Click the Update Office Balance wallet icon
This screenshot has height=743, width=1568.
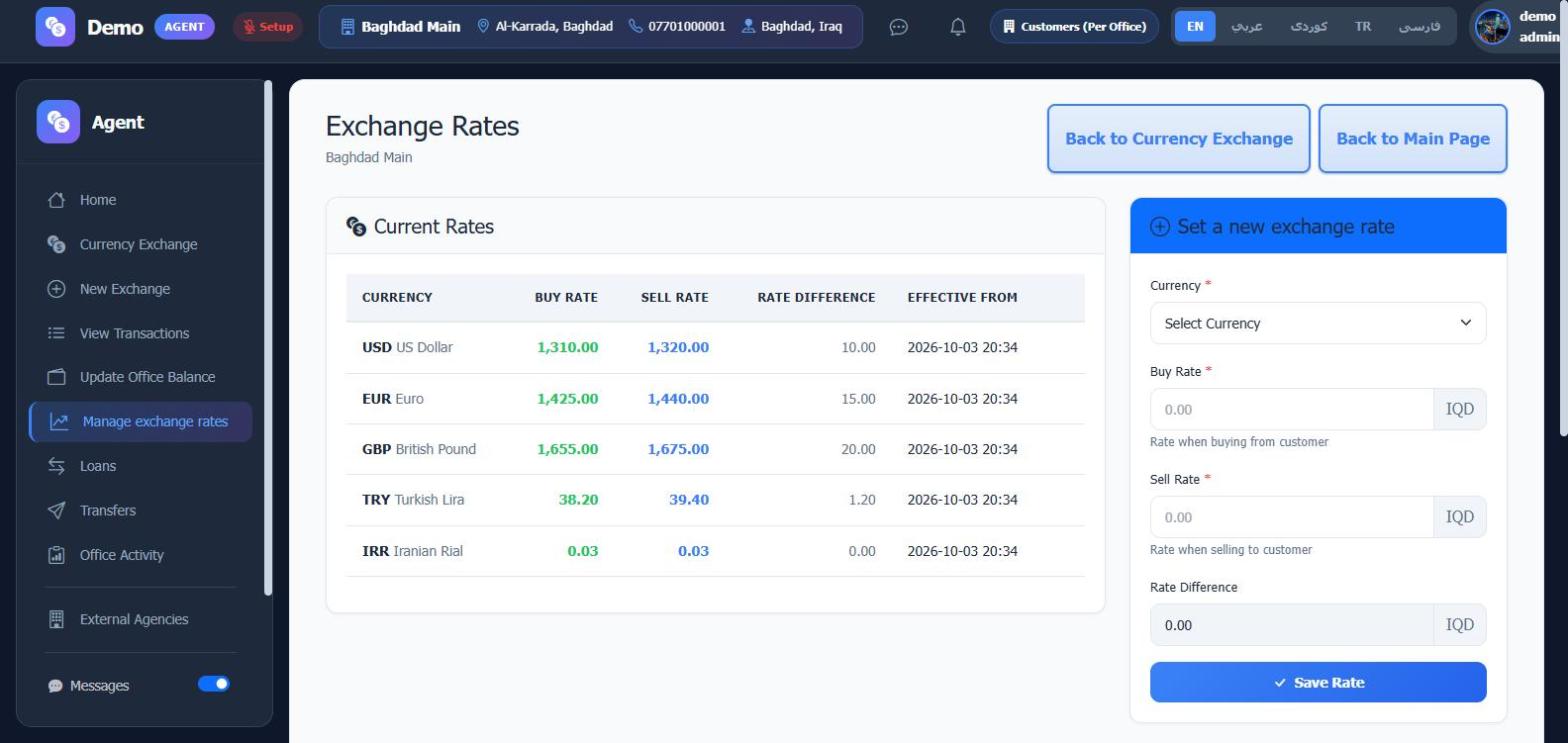point(57,377)
